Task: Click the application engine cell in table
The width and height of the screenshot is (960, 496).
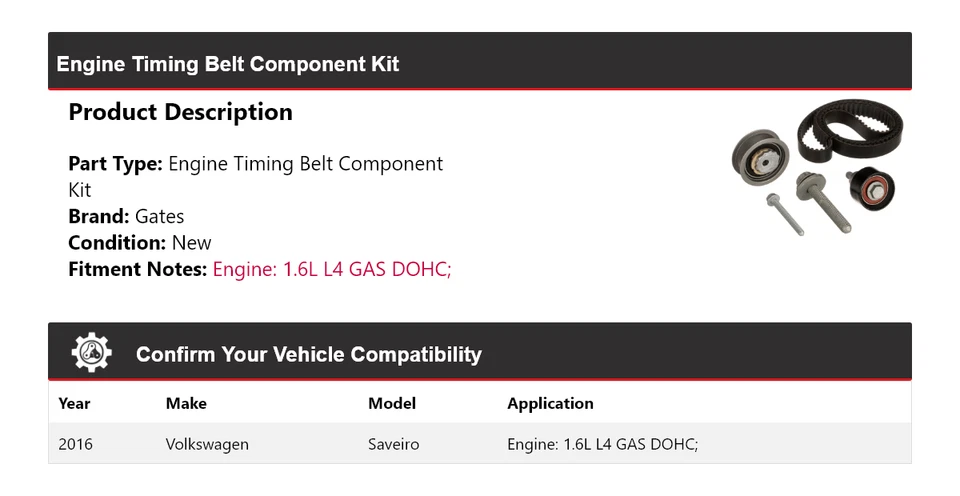Action: [602, 443]
